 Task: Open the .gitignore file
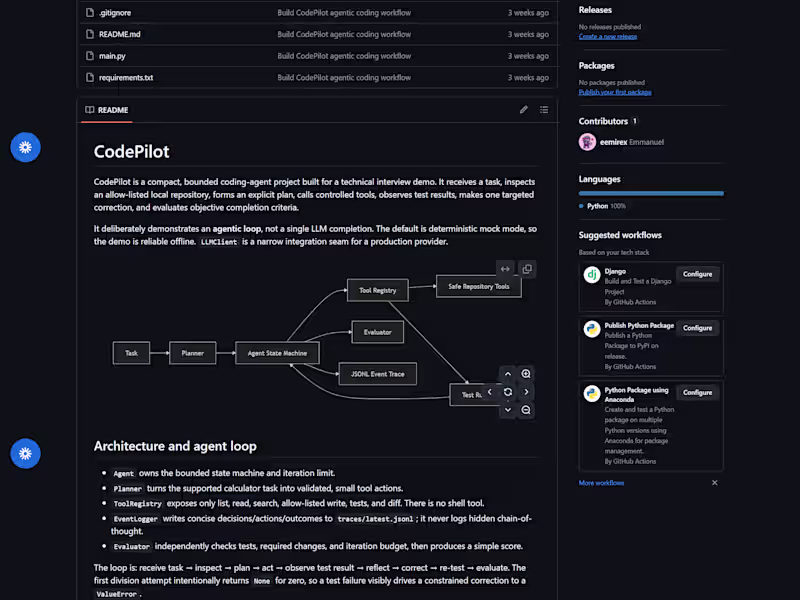115,13
